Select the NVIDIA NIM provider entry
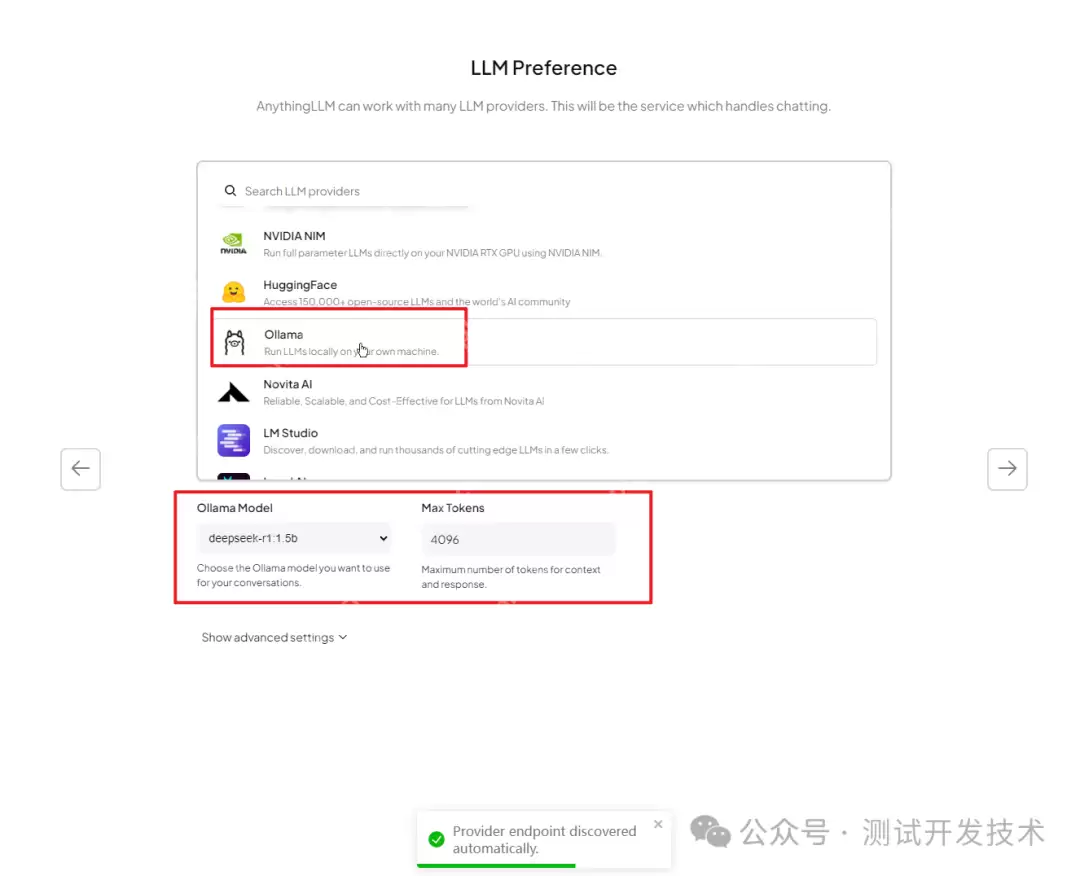 click(x=400, y=243)
